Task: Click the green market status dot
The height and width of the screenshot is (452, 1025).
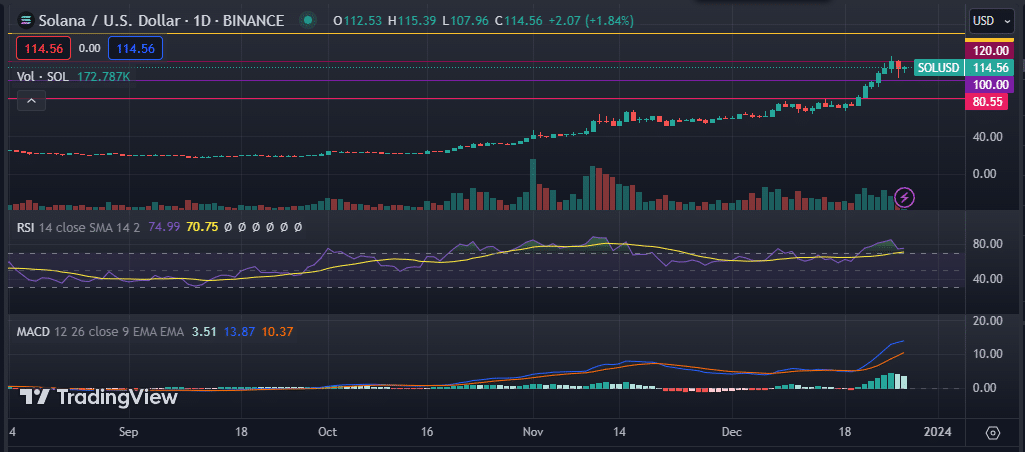Action: tap(310, 20)
